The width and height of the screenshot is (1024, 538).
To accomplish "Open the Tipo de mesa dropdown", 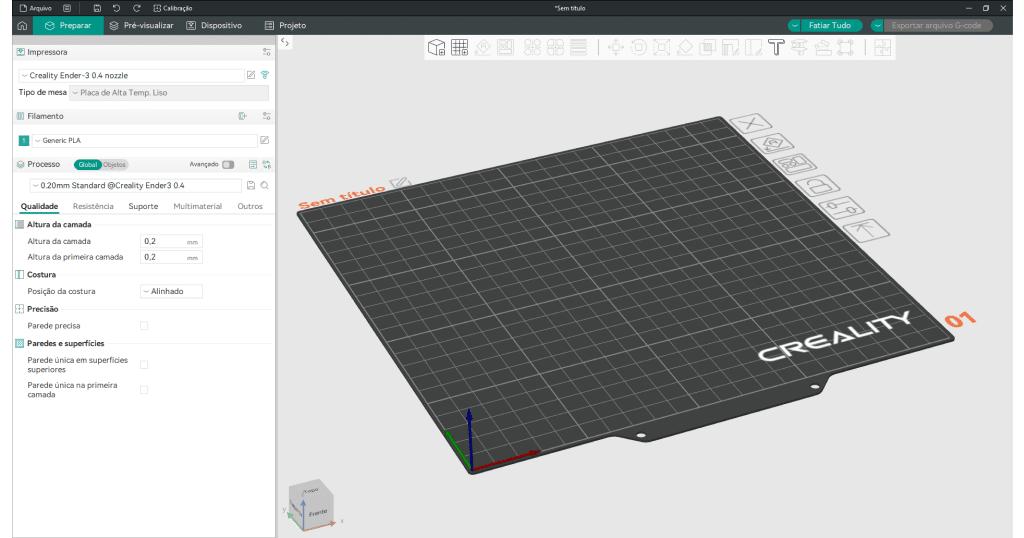I will click(x=169, y=93).
